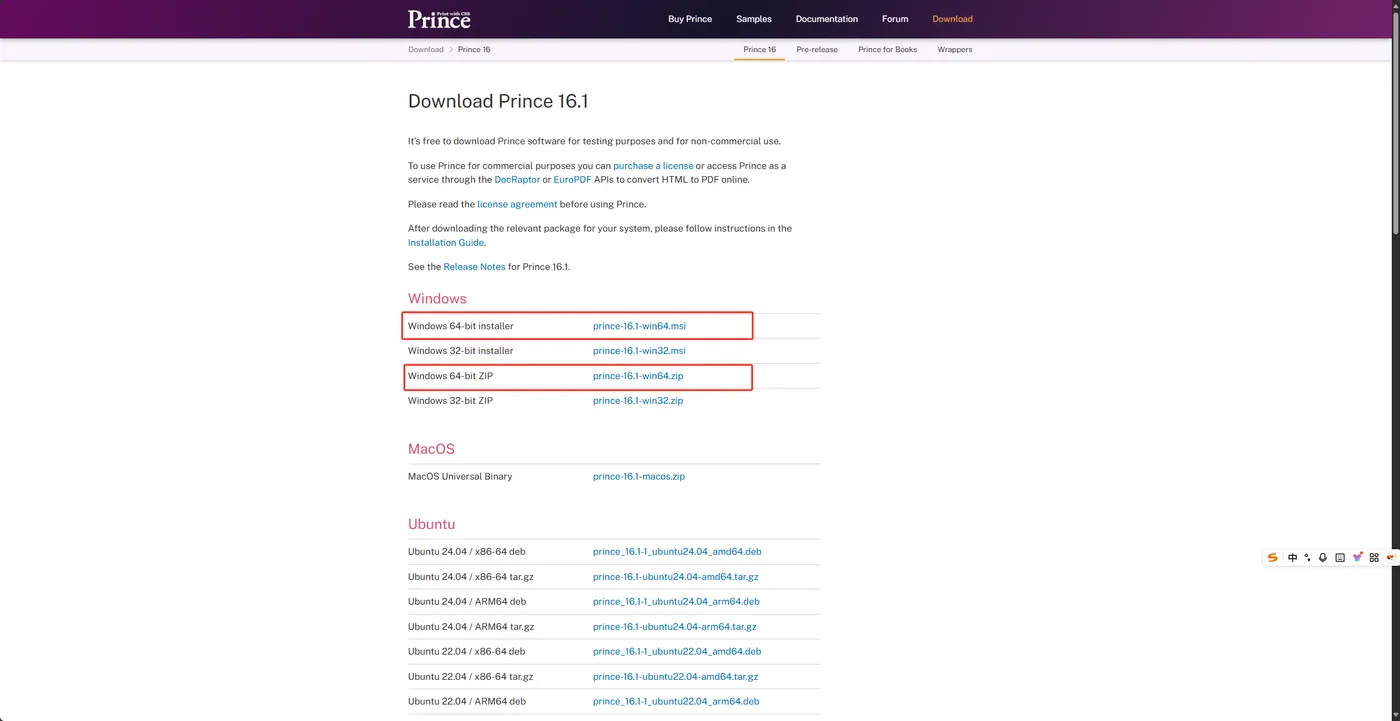Switch to the Pre-release tab
Screen dimensions: 1400x721
[817, 49]
